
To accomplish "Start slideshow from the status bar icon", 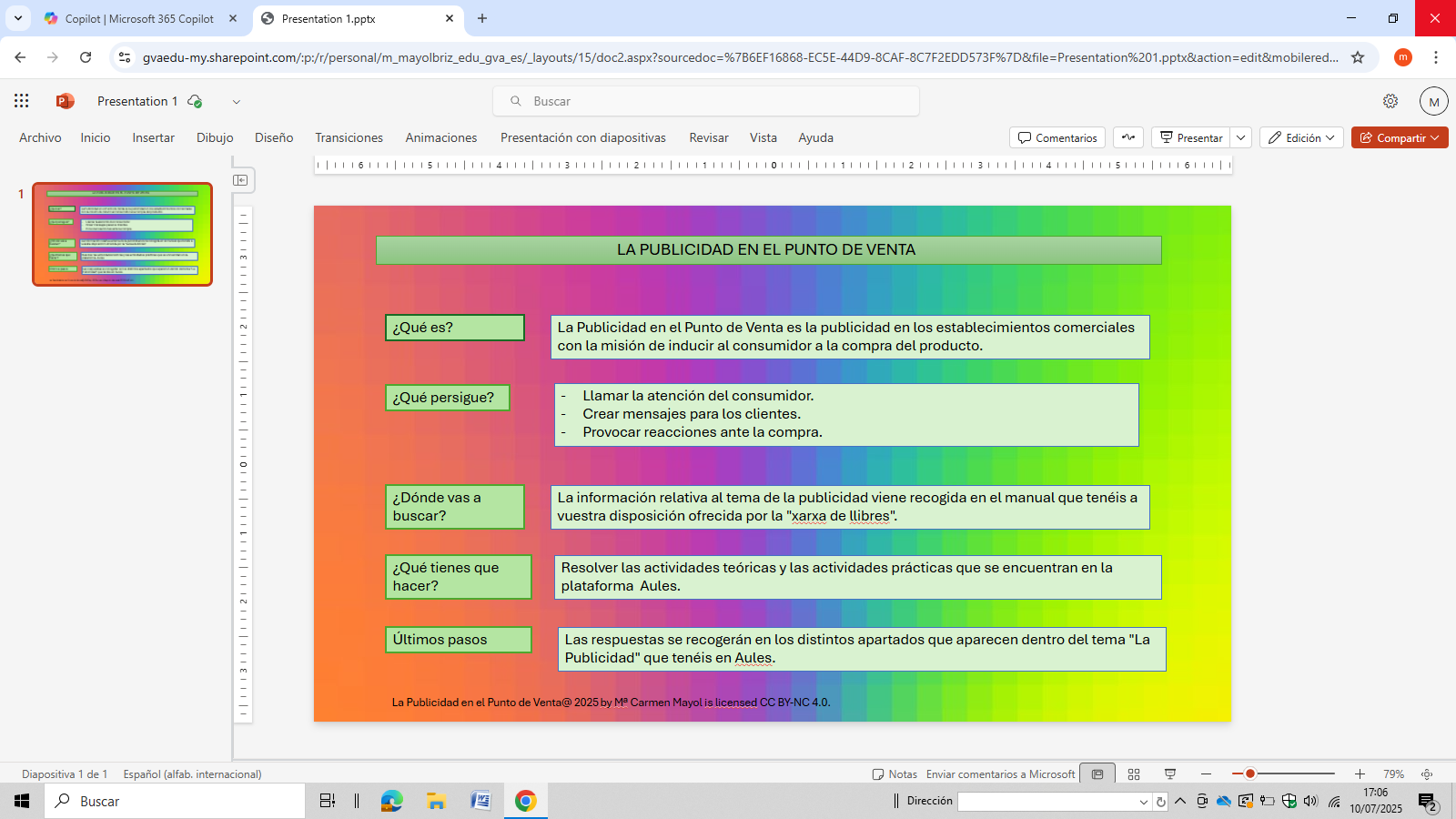I will point(1170,774).
